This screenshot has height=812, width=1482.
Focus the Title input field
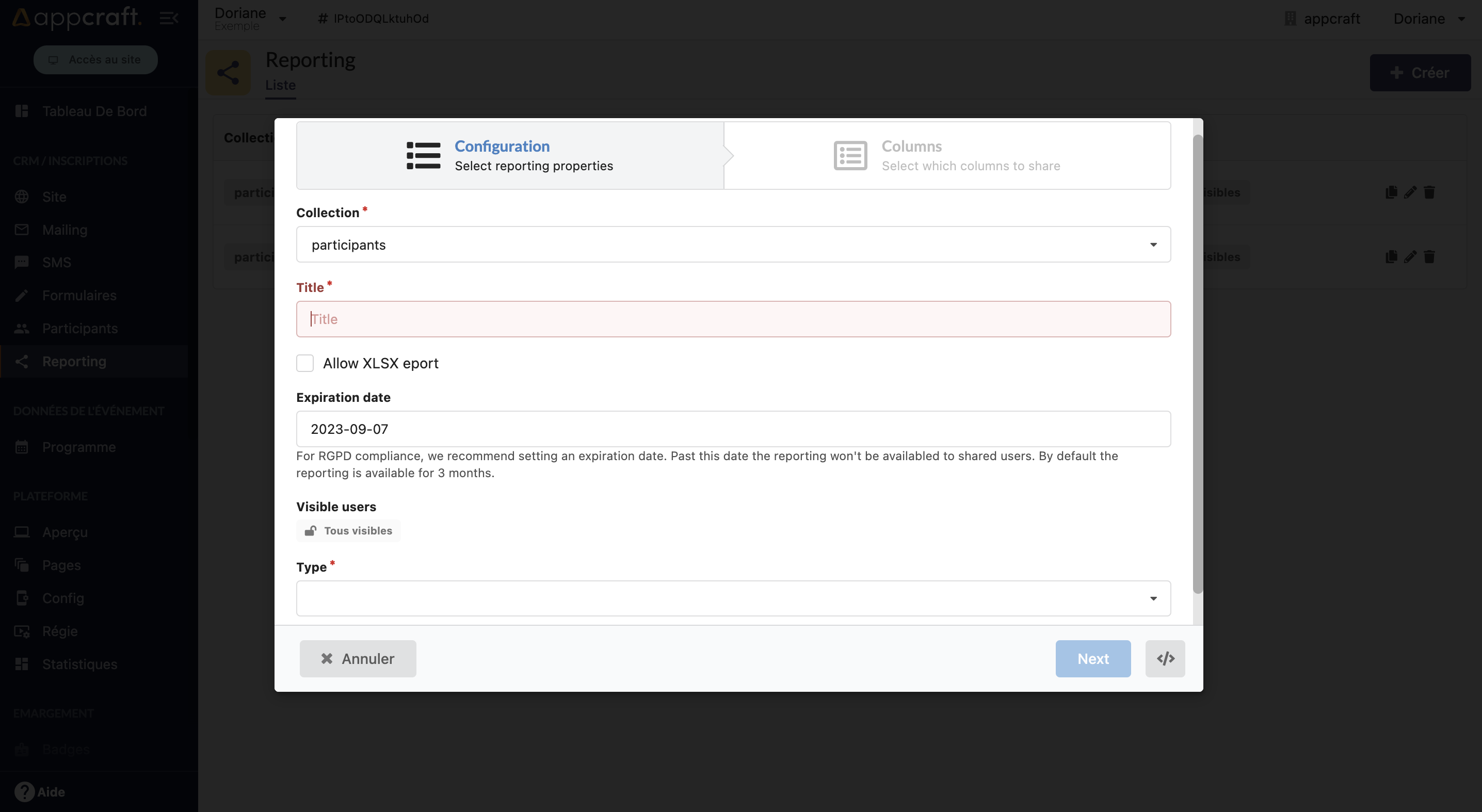[x=733, y=319]
